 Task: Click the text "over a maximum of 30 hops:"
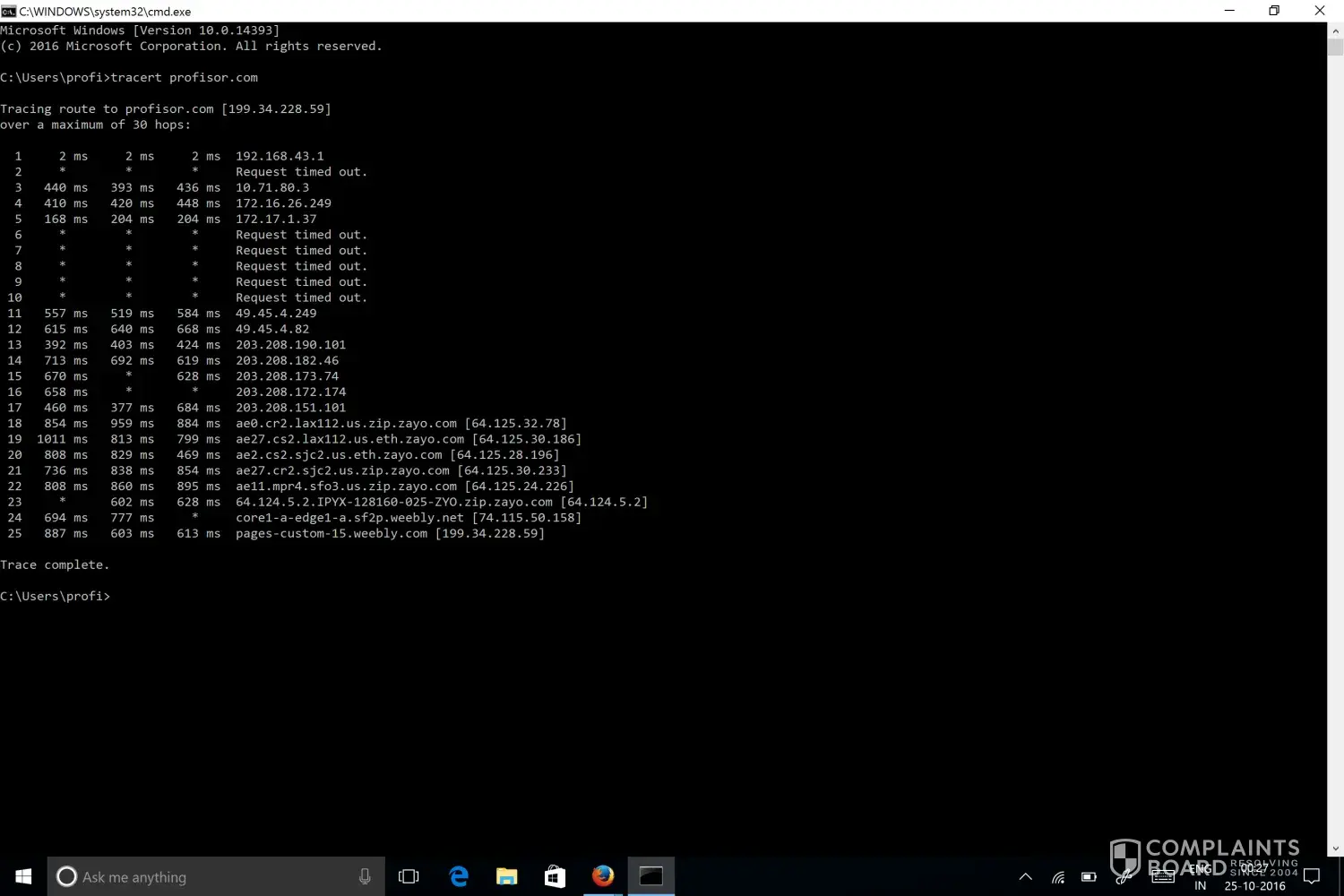click(x=95, y=125)
